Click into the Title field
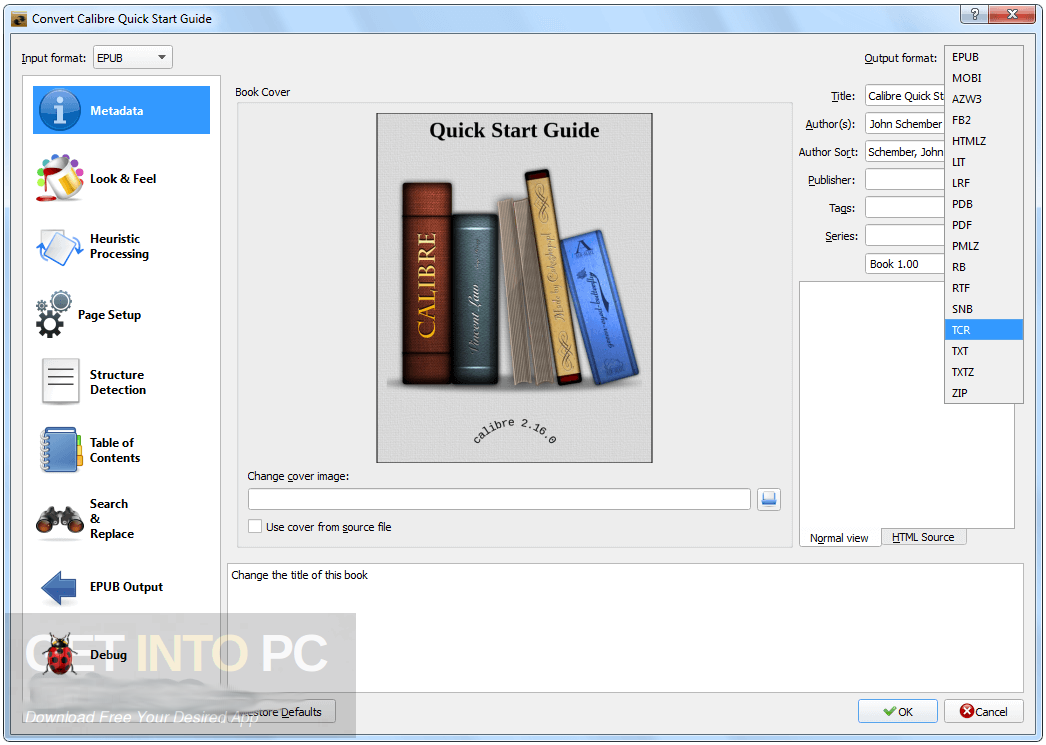Image resolution: width=1046 pixels, height=745 pixels. pos(905,96)
